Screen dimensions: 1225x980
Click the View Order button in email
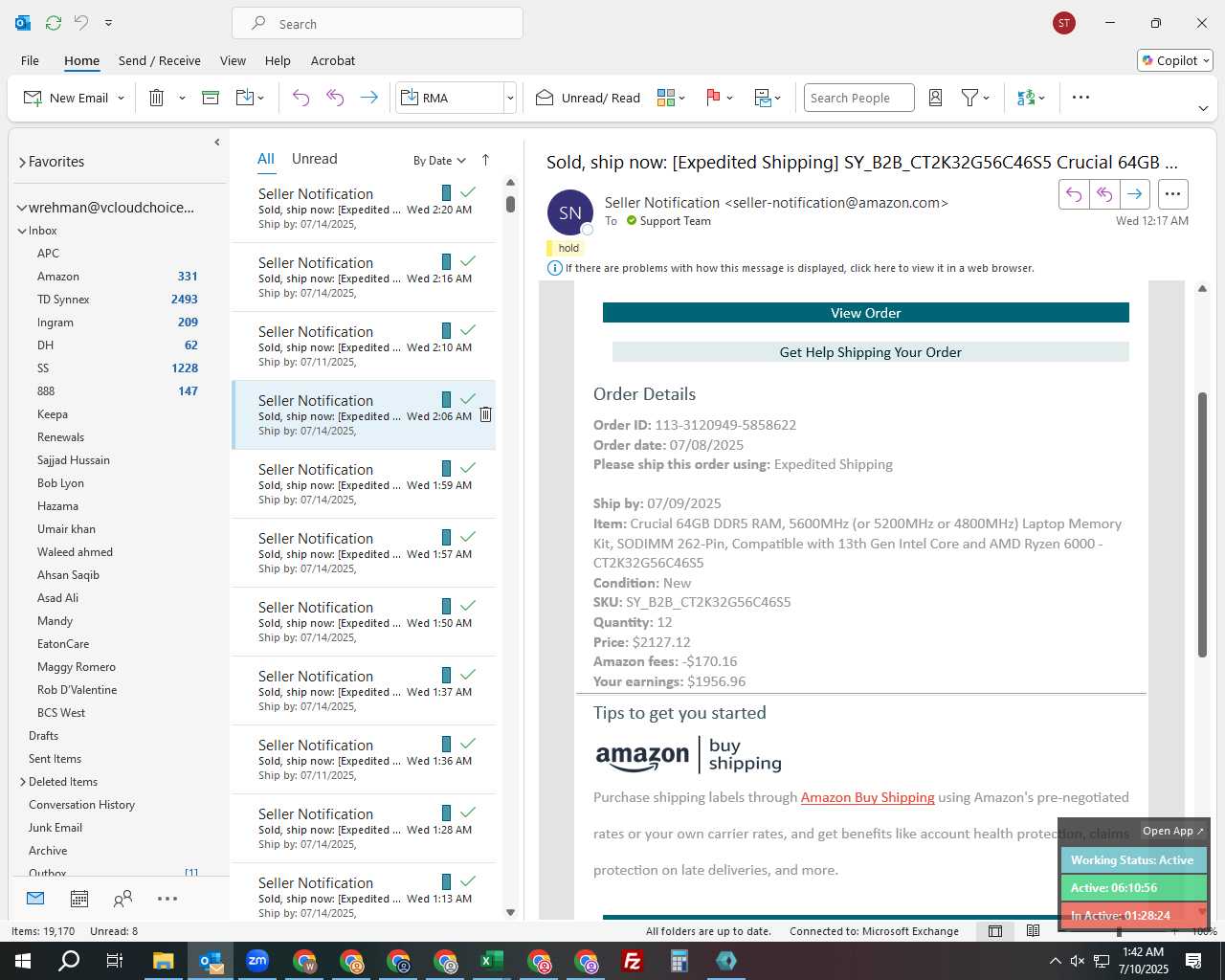tap(865, 313)
